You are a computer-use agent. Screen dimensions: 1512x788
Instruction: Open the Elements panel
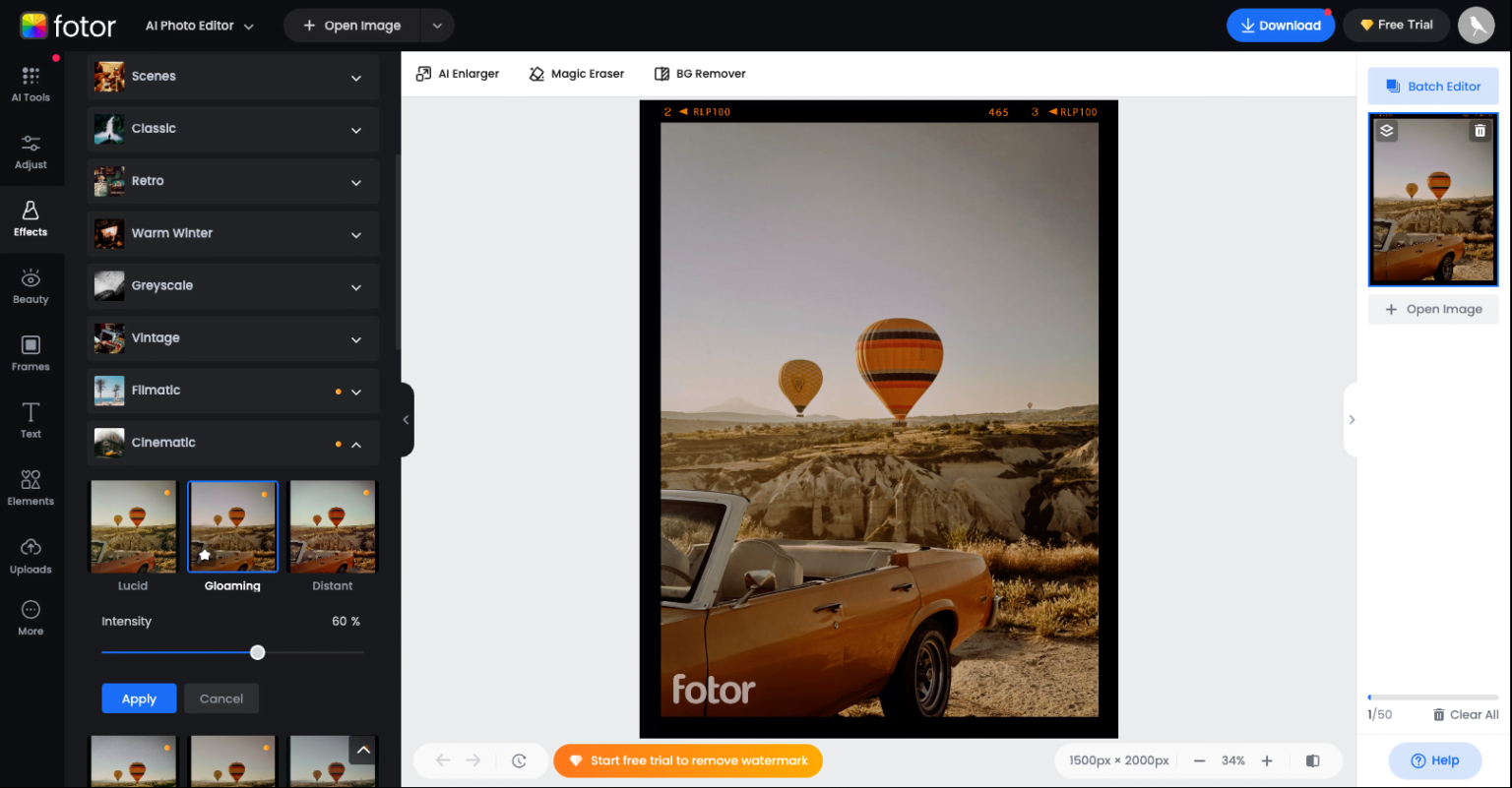pyautogui.click(x=31, y=488)
